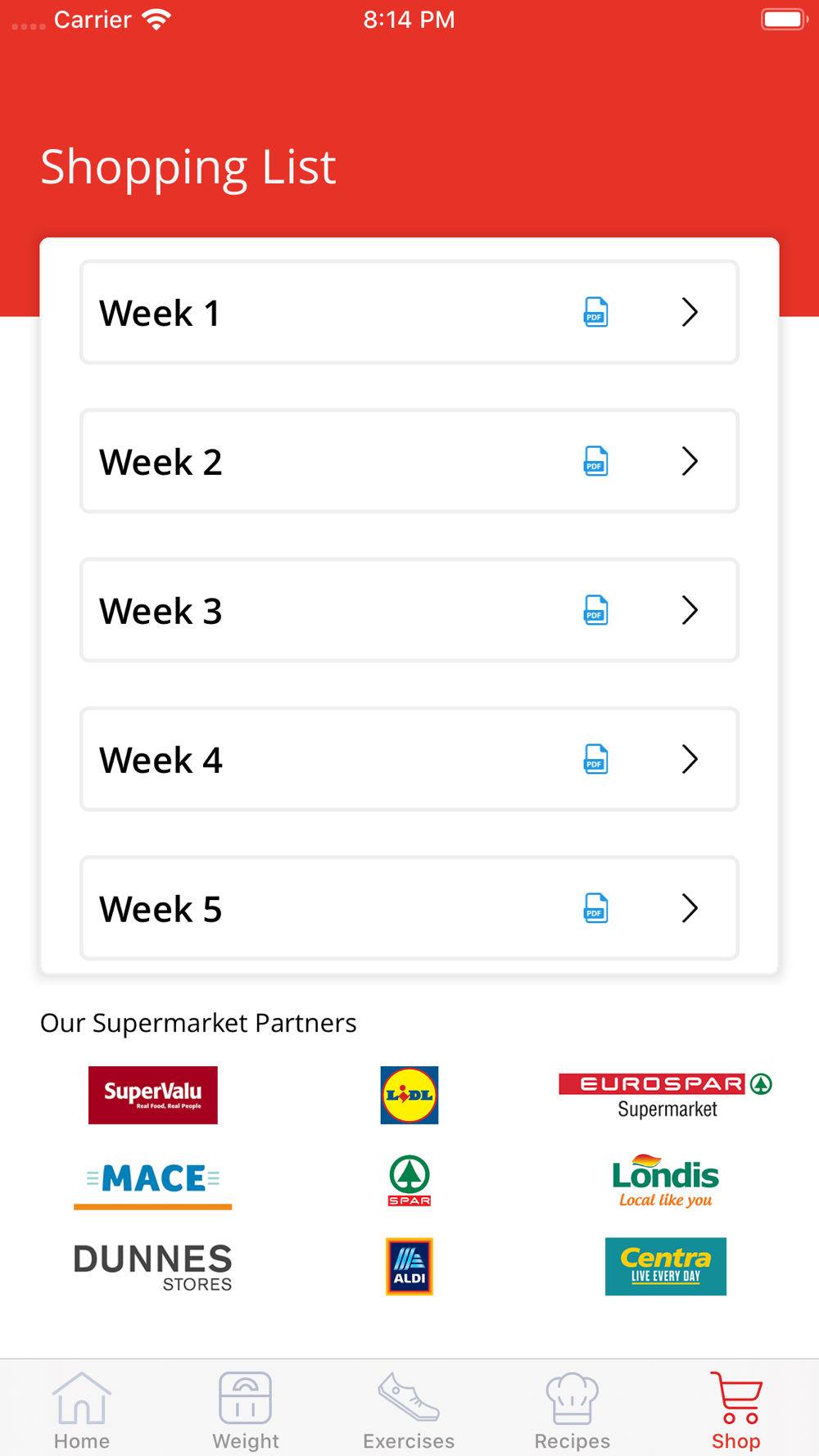Tap the Shop cart tab
The height and width of the screenshot is (1456, 819).
736,1410
